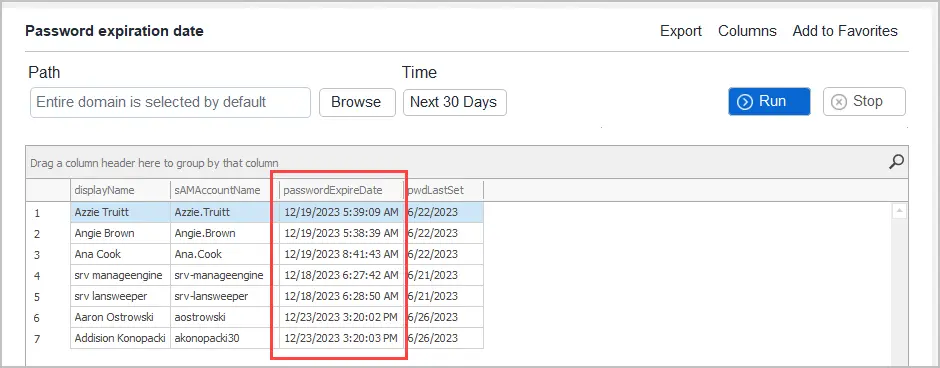Click the 12/18/2023 6:28:50 AM expire date cell

tap(341, 296)
